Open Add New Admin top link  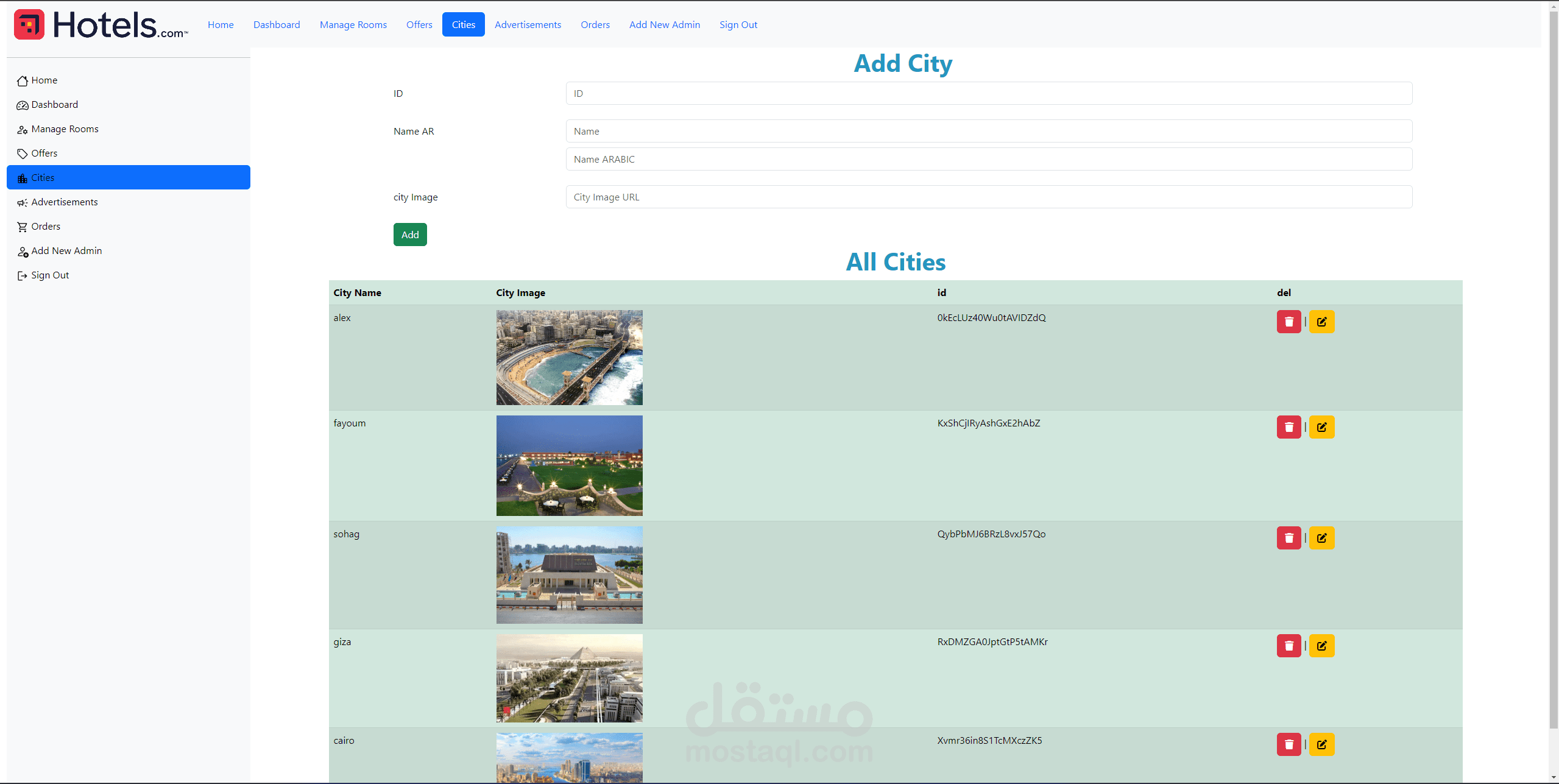(x=664, y=25)
